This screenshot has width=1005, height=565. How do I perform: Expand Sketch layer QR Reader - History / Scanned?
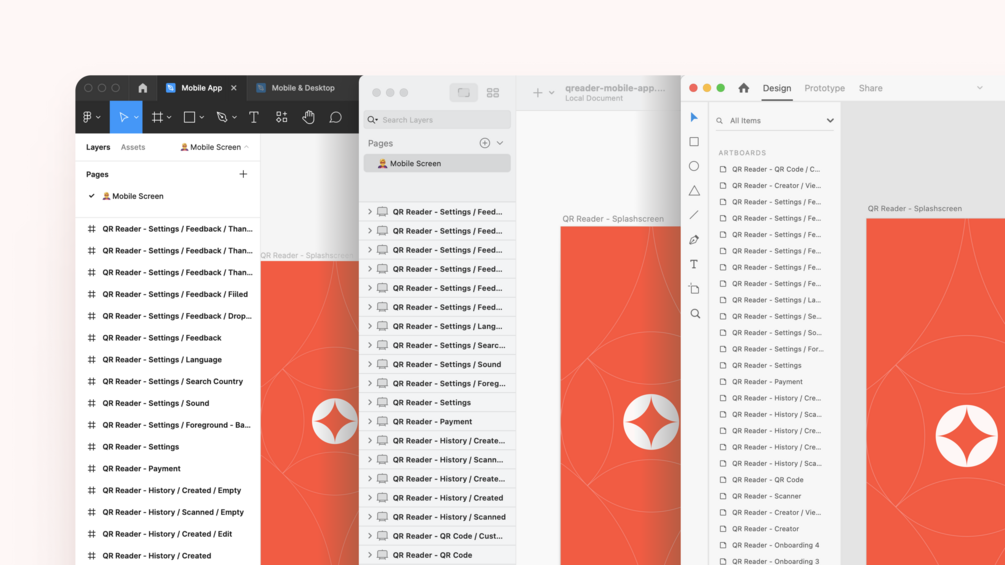click(370, 517)
